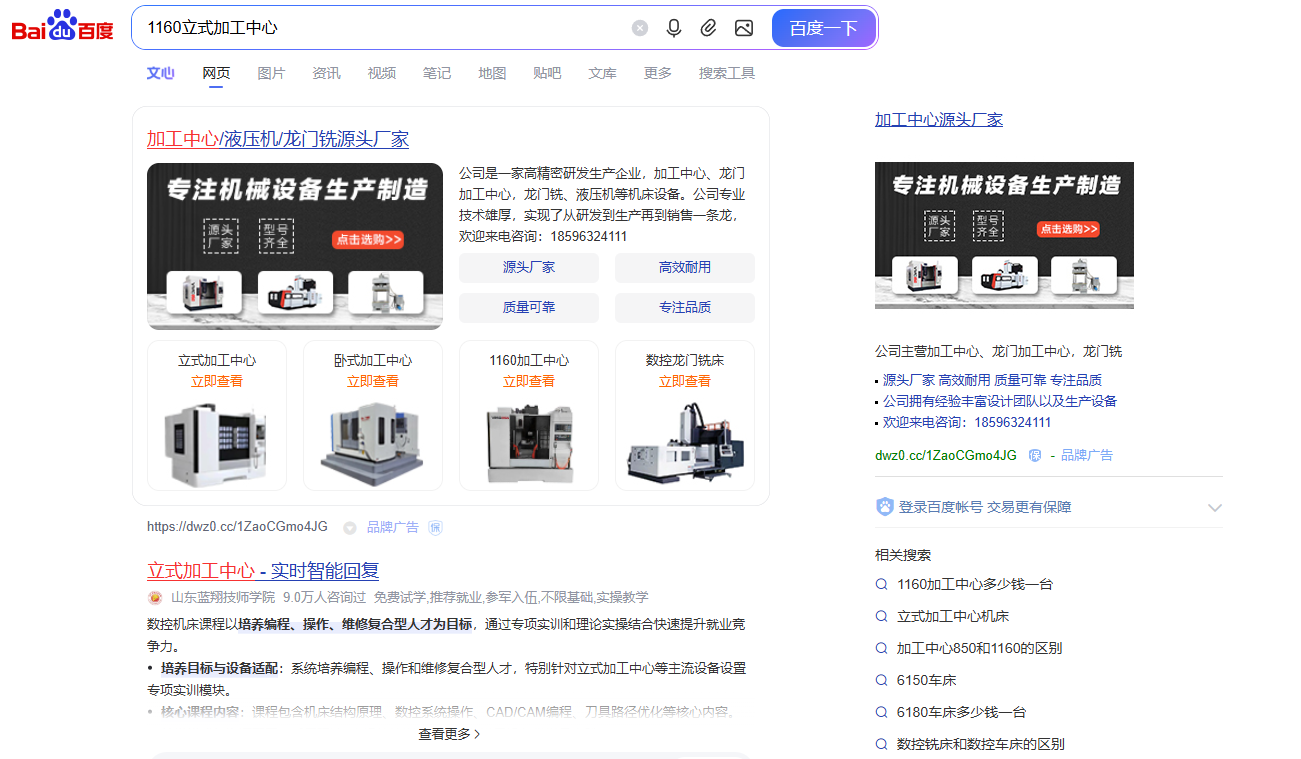Click 立即查看 under 卧式加工中心
The height and width of the screenshot is (759, 1301).
373,382
